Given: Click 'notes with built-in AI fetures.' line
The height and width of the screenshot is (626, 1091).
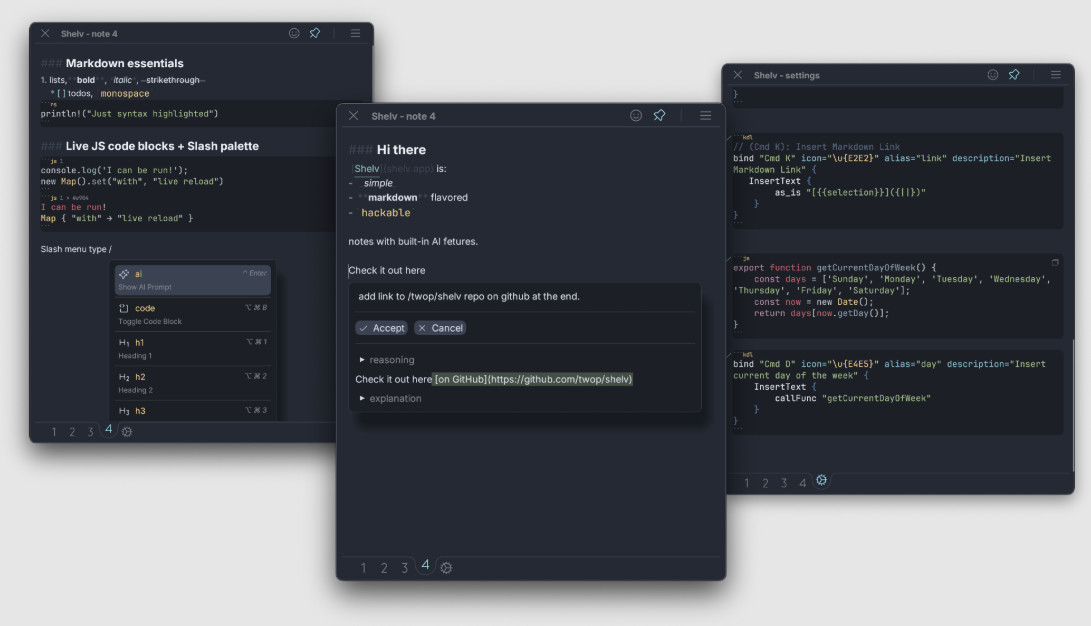Looking at the screenshot, I should click(413, 241).
